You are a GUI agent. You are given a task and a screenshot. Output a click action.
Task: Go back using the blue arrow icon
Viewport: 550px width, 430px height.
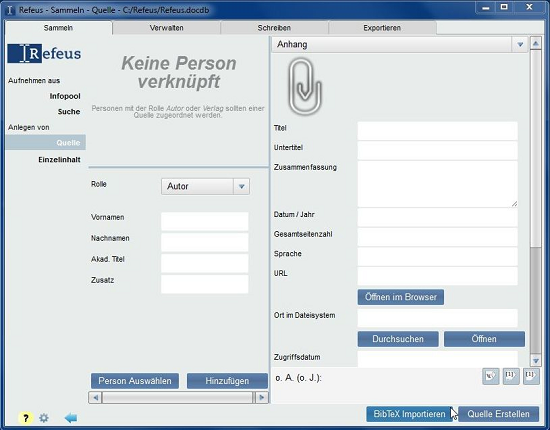pos(71,418)
